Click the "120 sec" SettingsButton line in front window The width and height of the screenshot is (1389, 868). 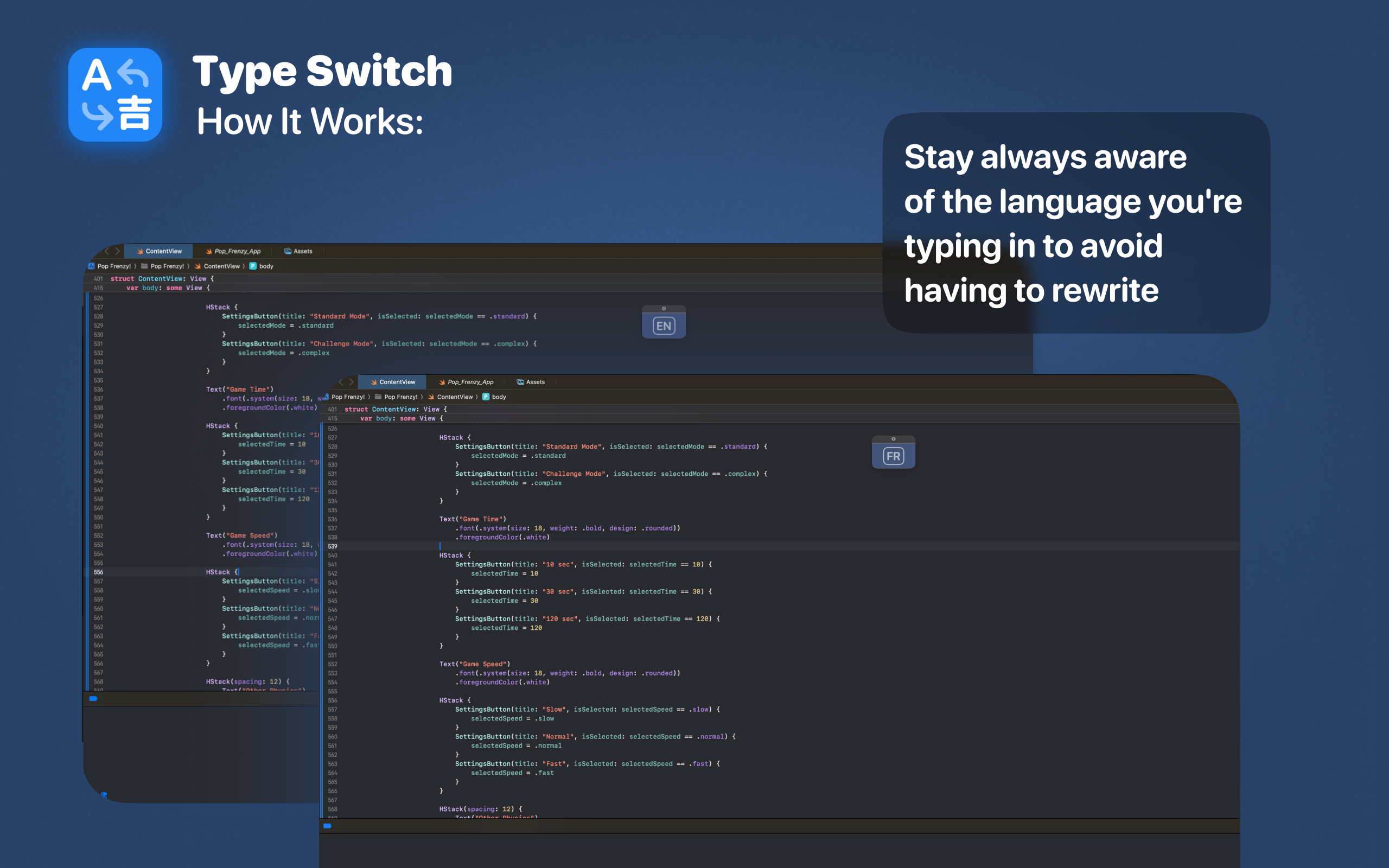pos(587,619)
